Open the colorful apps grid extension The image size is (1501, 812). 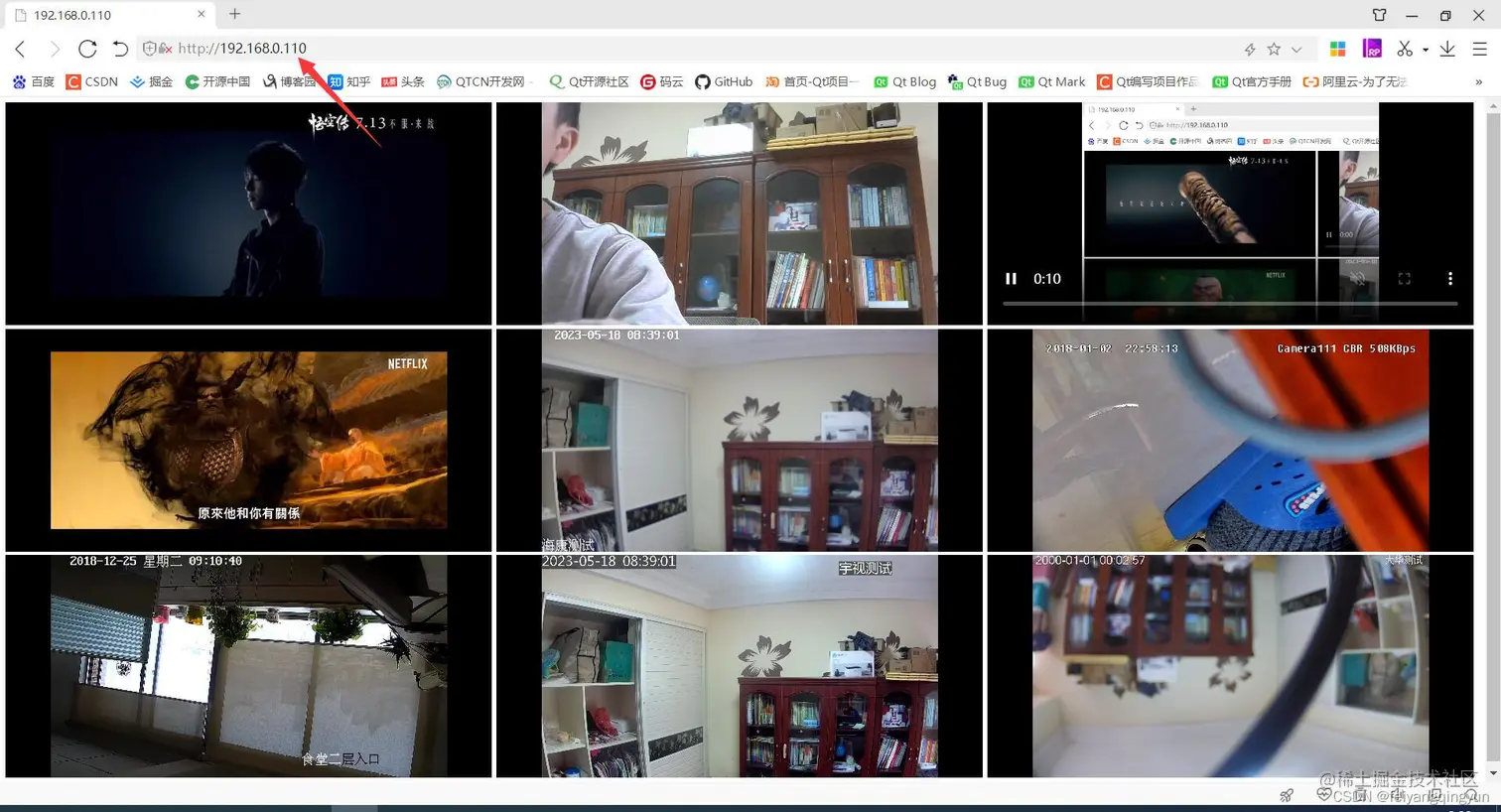pos(1337,49)
